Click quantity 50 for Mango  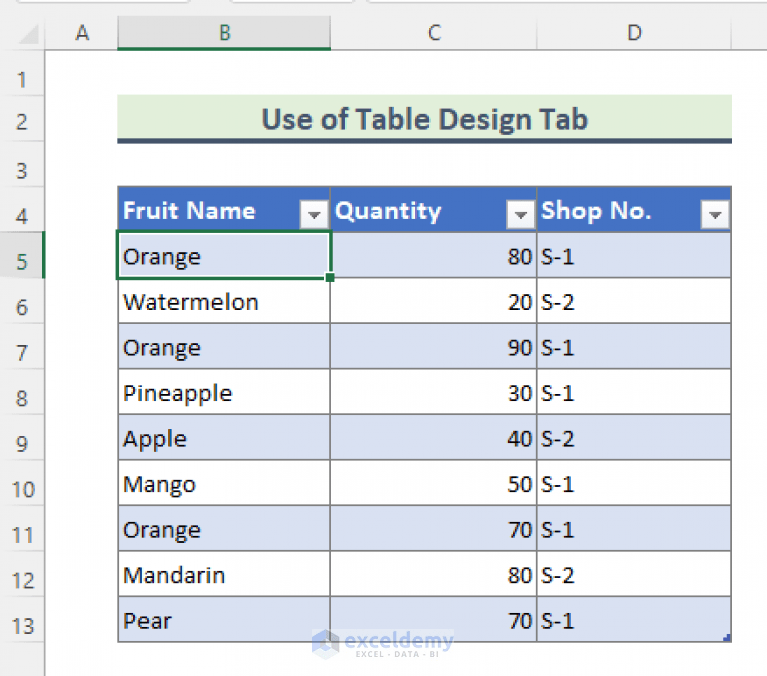point(433,483)
